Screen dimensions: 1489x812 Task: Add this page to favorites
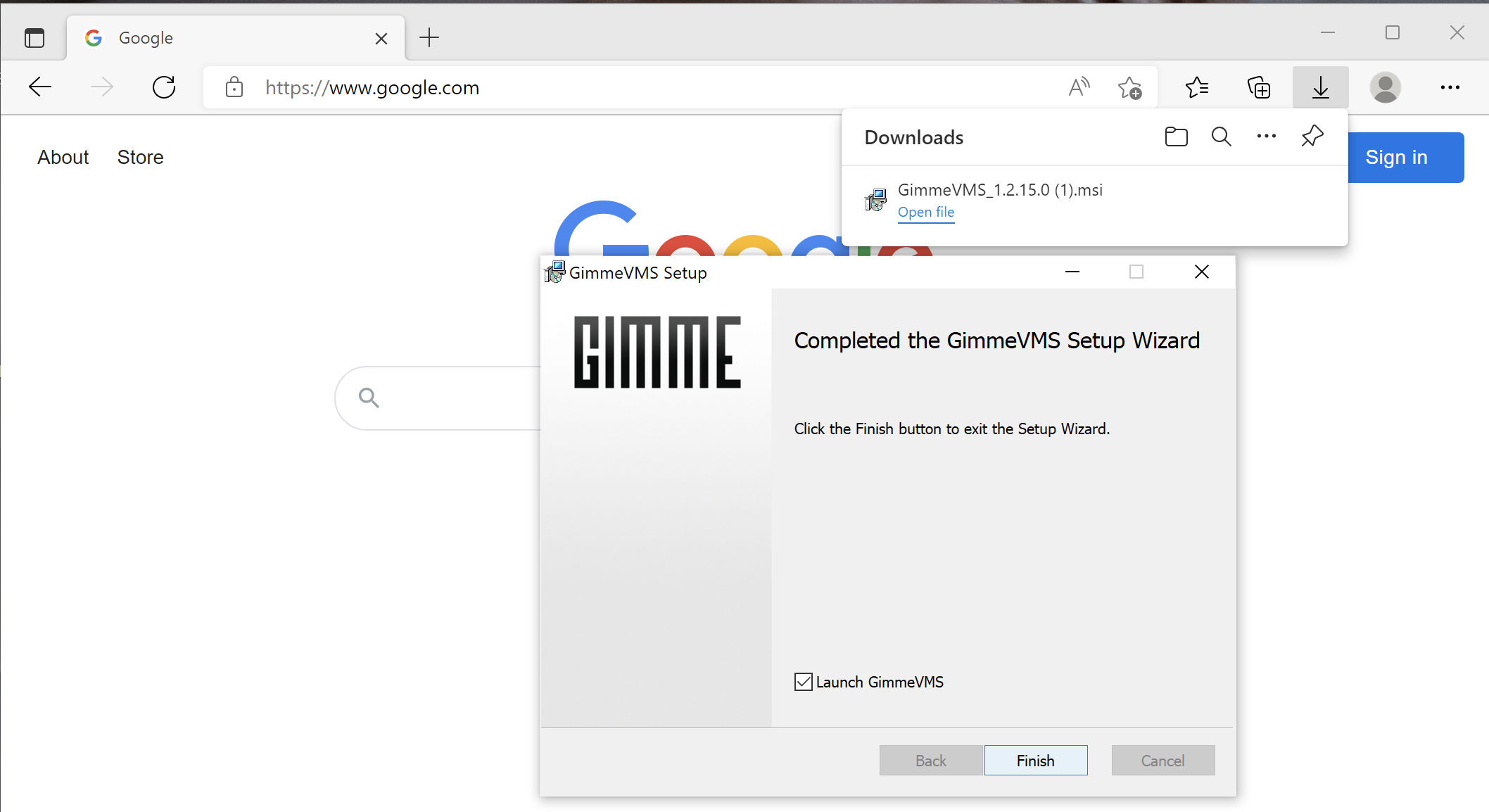pos(1129,87)
